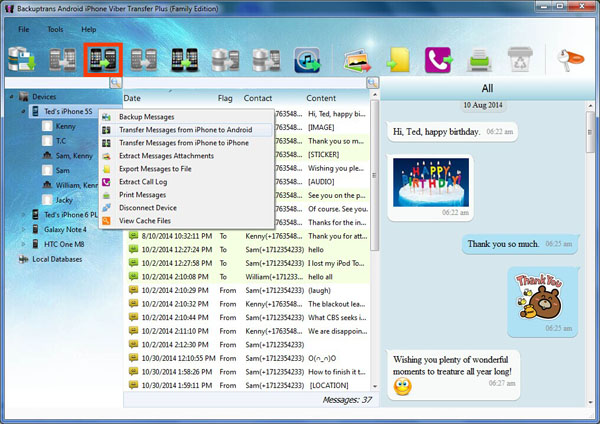This screenshot has width=600, height=424.
Task: Expand the Galaxy Note 4 node
Action: click(x=23, y=230)
